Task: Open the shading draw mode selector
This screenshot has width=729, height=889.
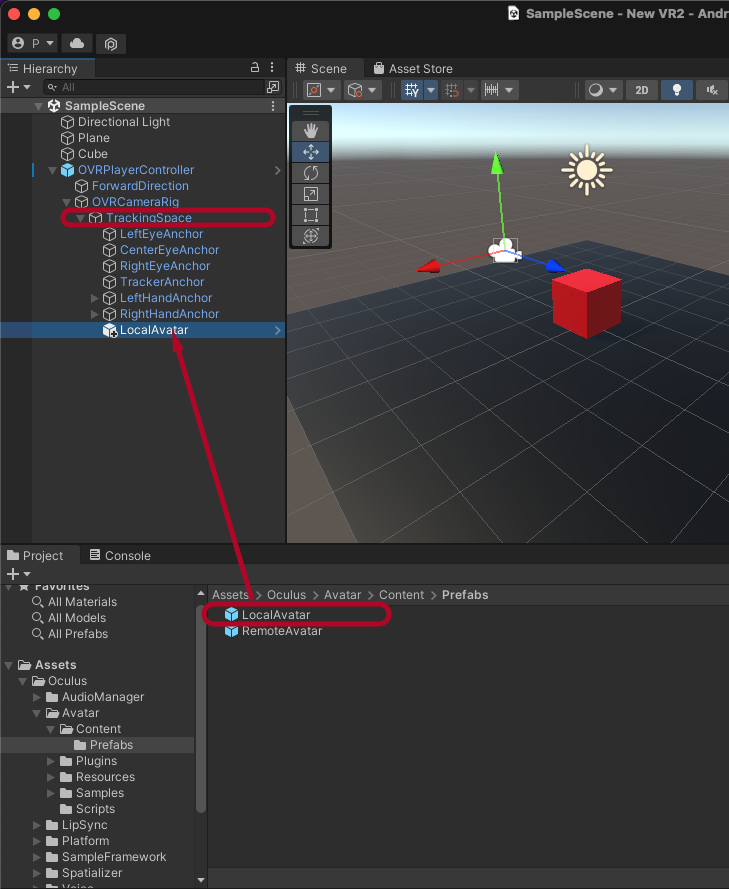Action: coord(603,90)
